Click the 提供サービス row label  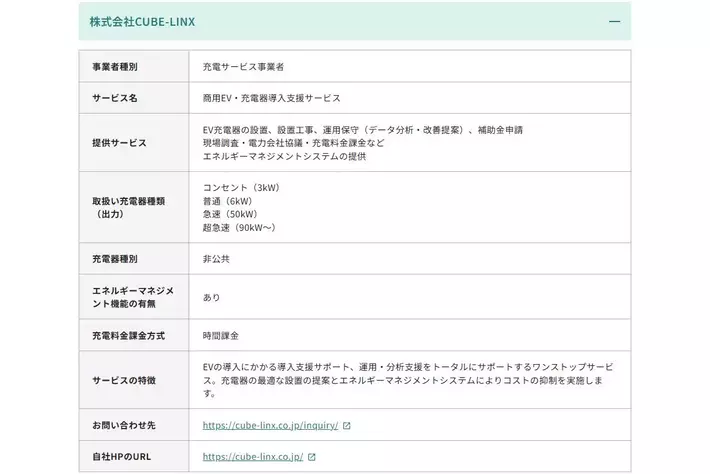tap(119, 143)
